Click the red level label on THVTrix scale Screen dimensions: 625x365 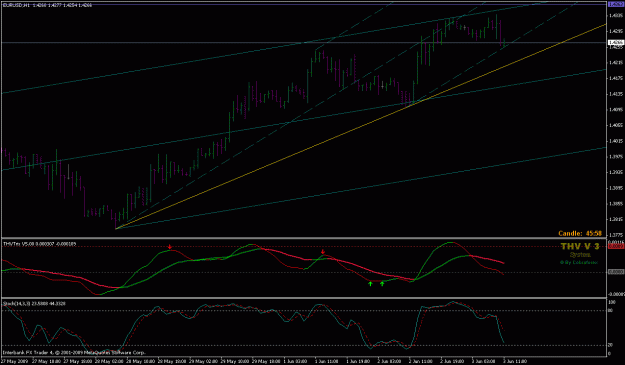pyautogui.click(x=616, y=247)
